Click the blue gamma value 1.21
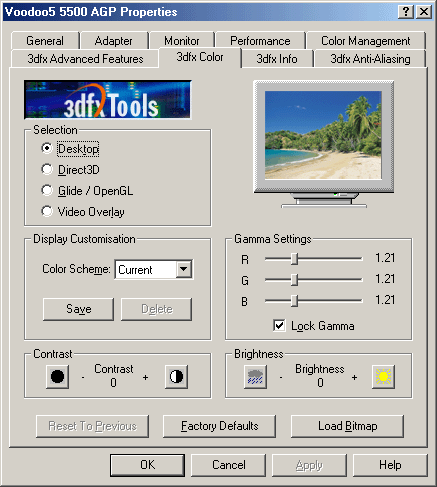 (385, 300)
